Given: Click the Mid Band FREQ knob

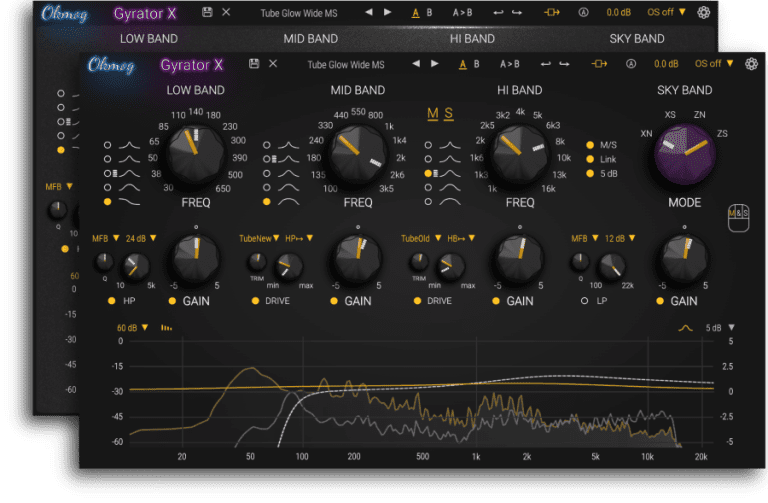Looking at the screenshot, I should tap(358, 155).
